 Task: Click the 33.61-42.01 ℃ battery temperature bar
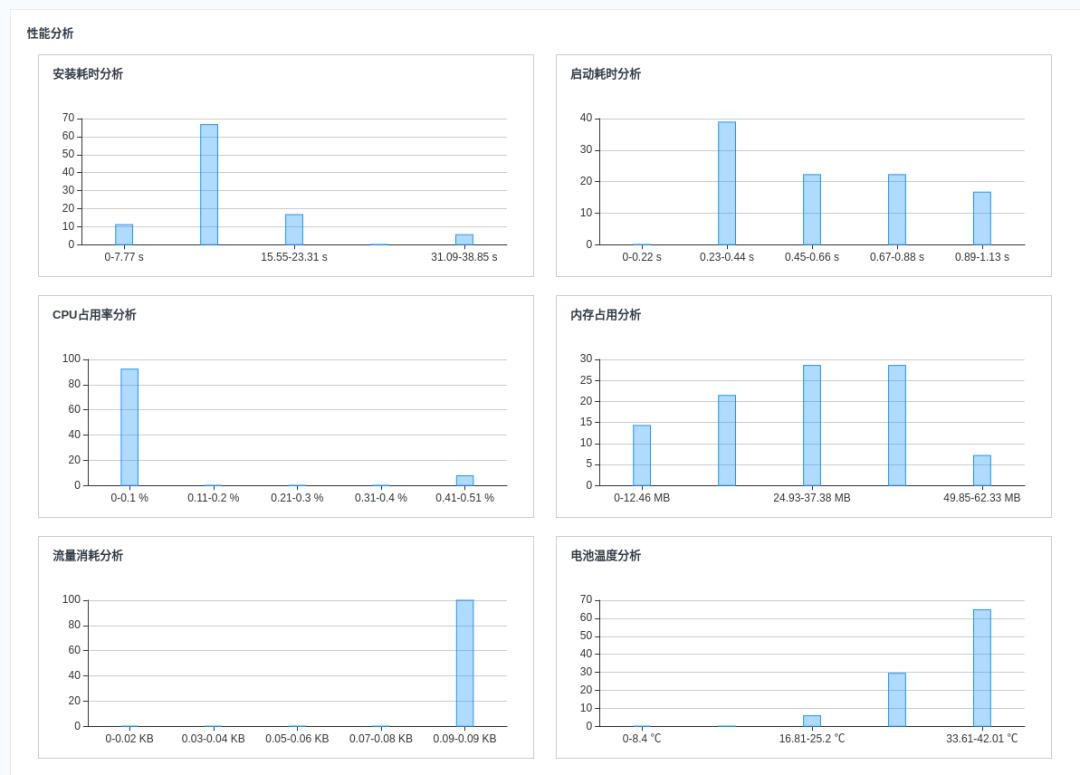(x=982, y=668)
